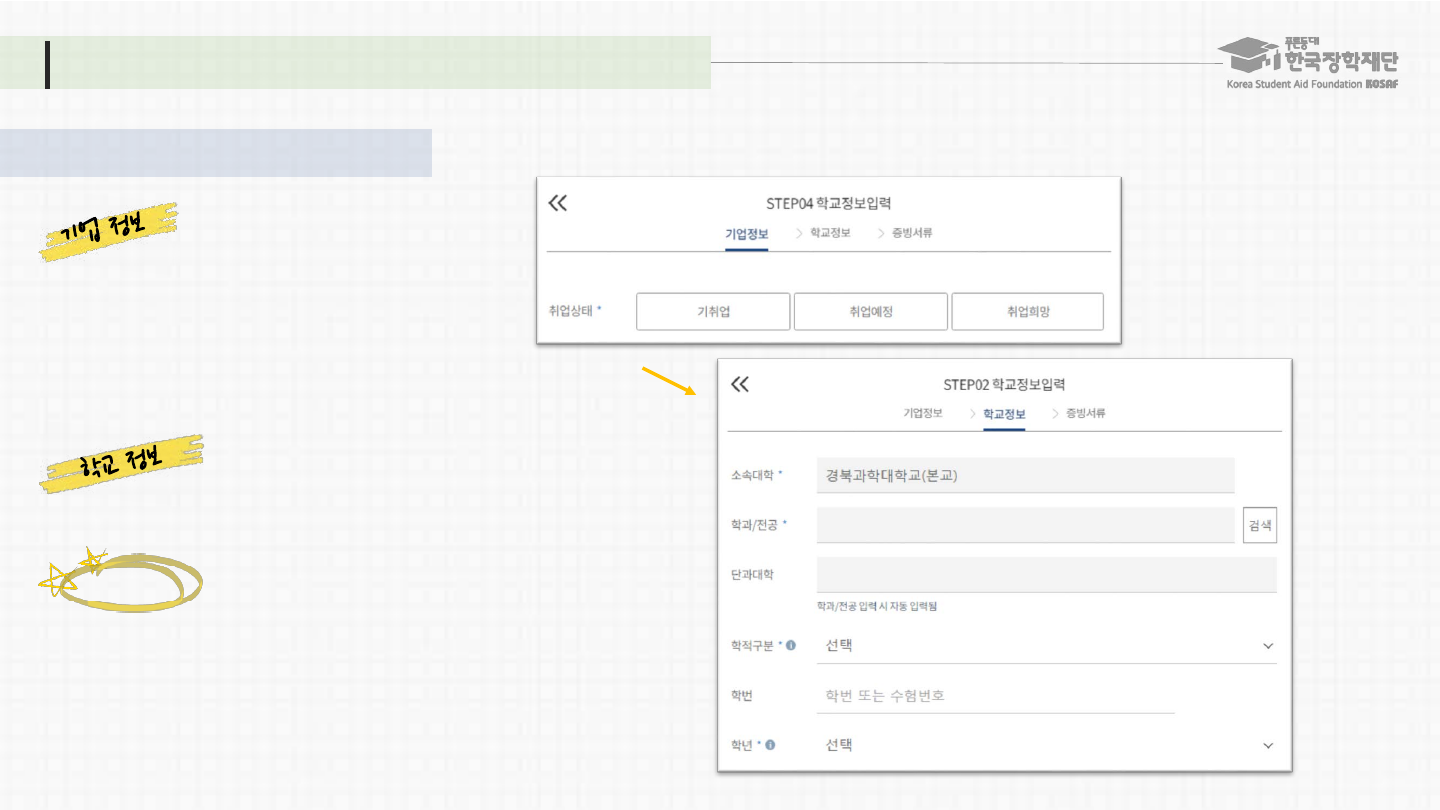The width and height of the screenshot is (1440, 810).
Task: Expand the 학년 선택 dropdown
Action: pos(1046,745)
